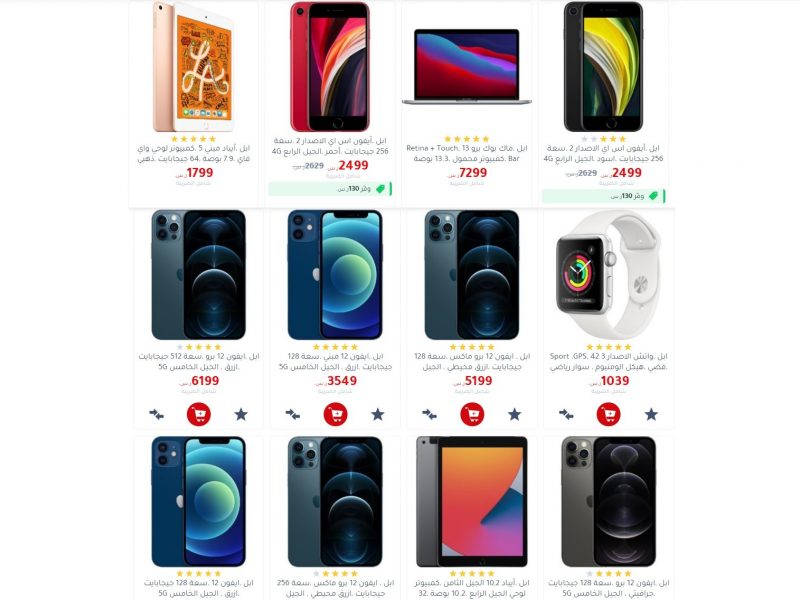Compare the Apple Watch using arrows icon
800x600 pixels.
566,414
